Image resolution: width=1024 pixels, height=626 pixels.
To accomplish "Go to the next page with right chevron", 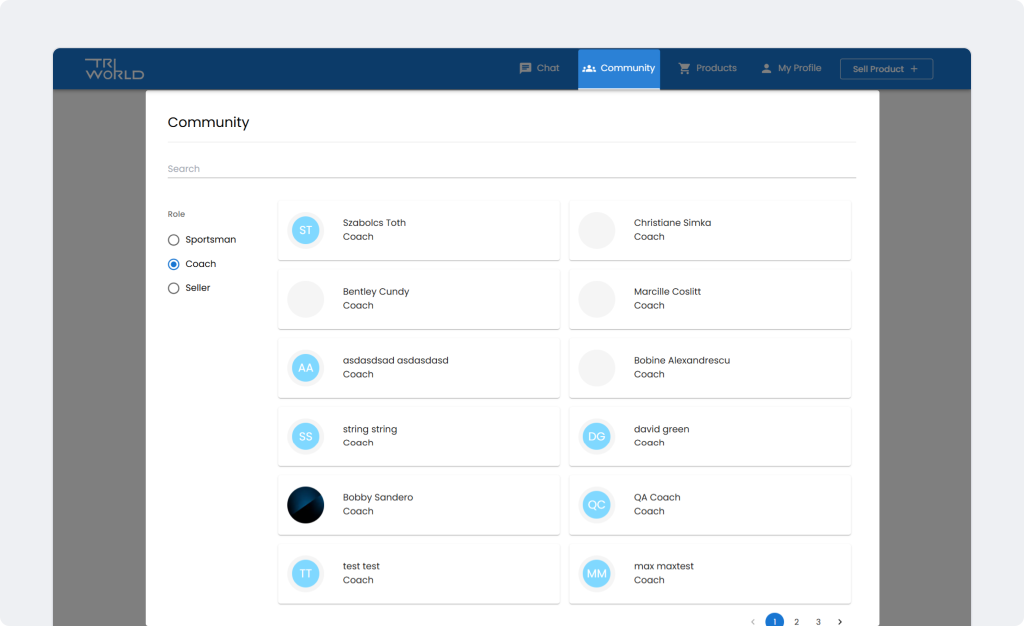I will (x=840, y=622).
